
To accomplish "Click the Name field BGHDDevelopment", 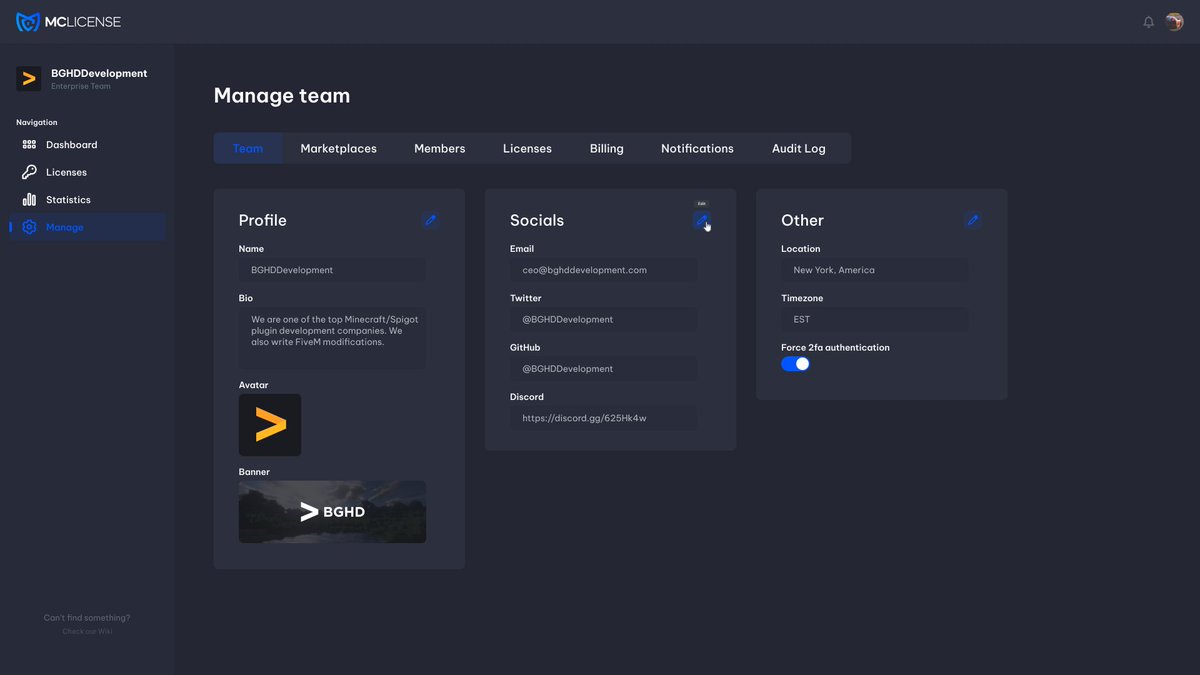I will pyautogui.click(x=332, y=270).
